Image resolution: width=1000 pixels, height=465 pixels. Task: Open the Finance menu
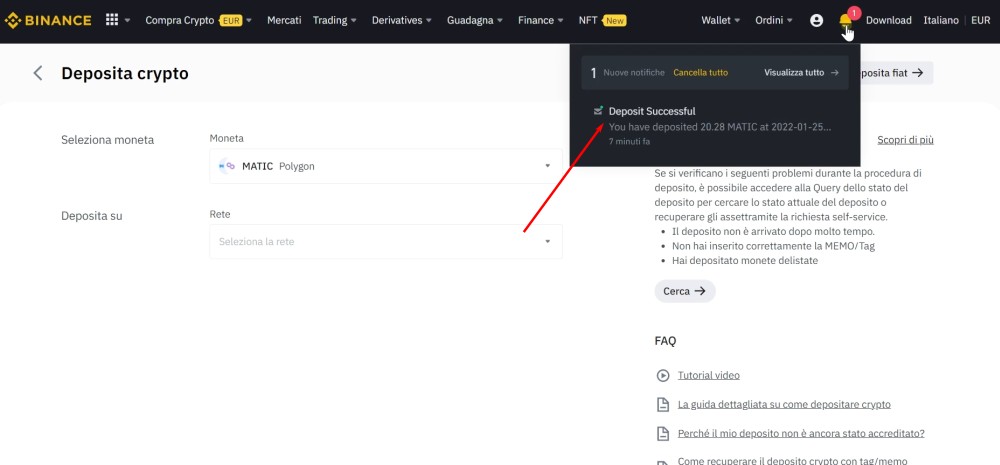click(x=540, y=20)
